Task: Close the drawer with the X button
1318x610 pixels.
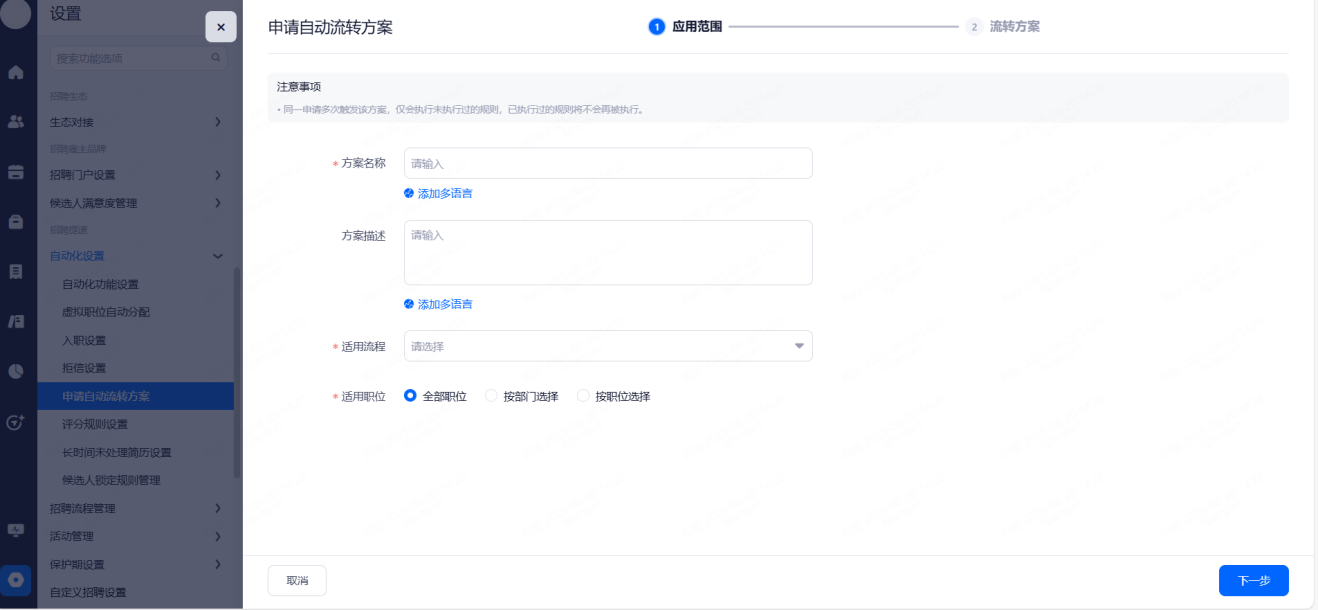Action: tap(221, 27)
